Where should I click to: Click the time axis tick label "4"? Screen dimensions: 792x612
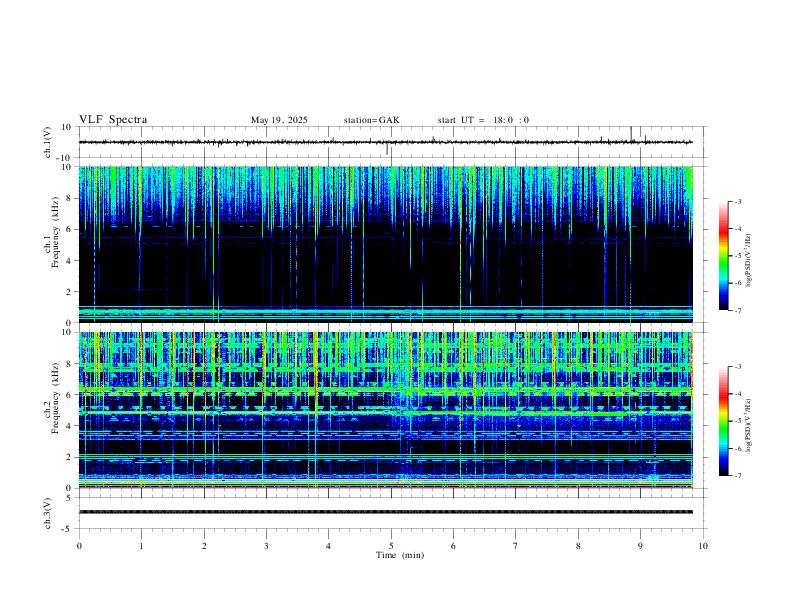click(328, 546)
